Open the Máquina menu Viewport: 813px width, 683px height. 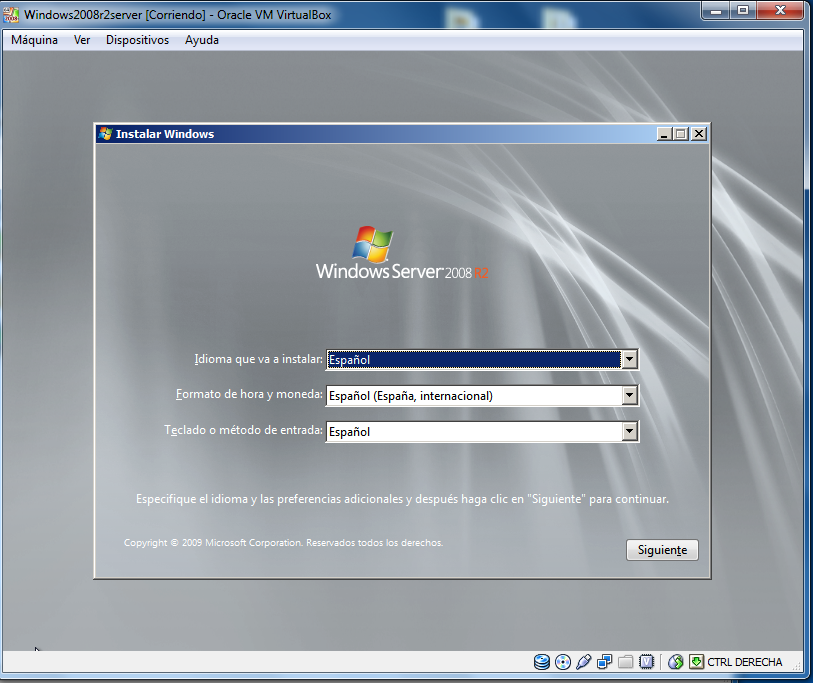coord(34,40)
